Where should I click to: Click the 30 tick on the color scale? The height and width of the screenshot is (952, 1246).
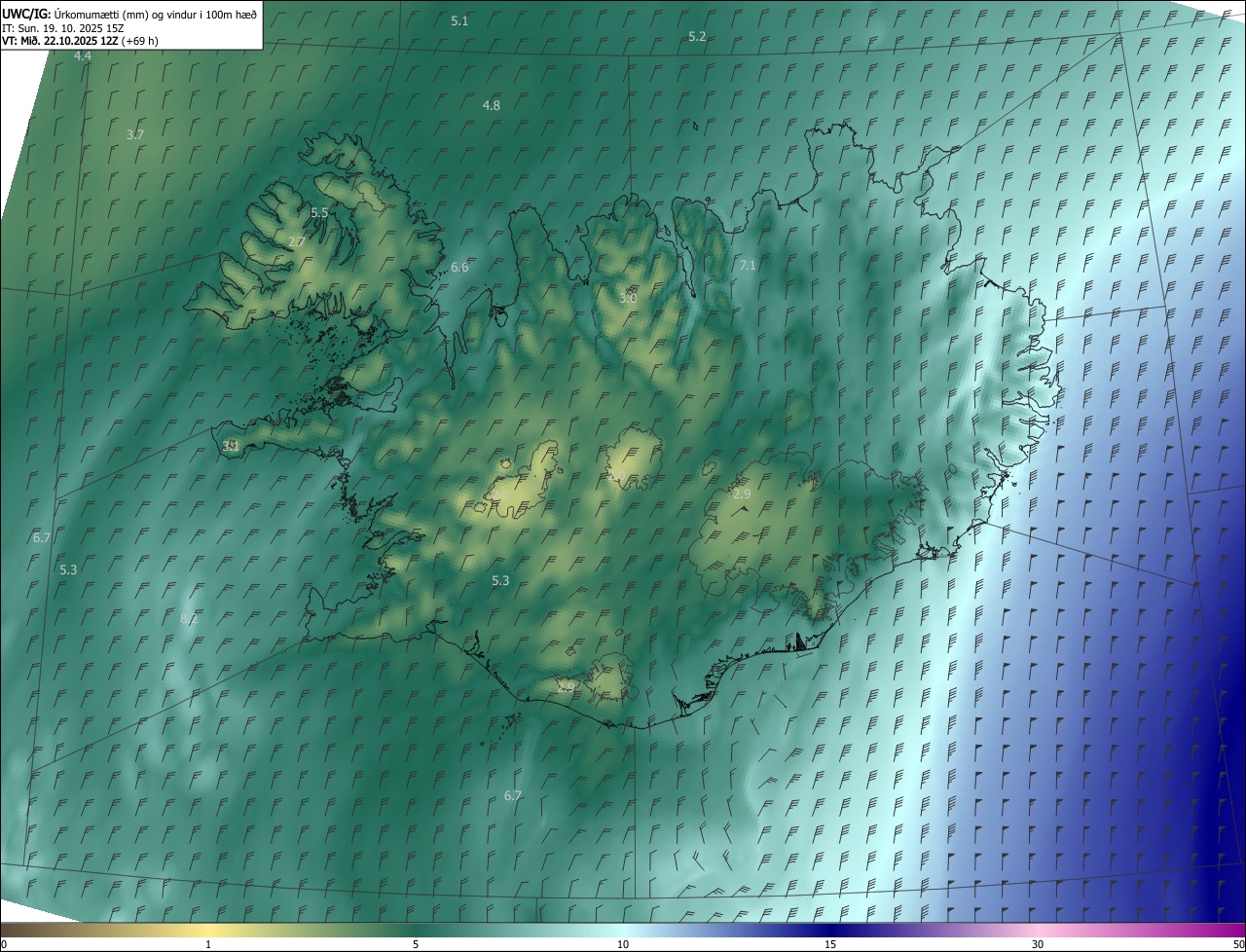coord(1038,944)
